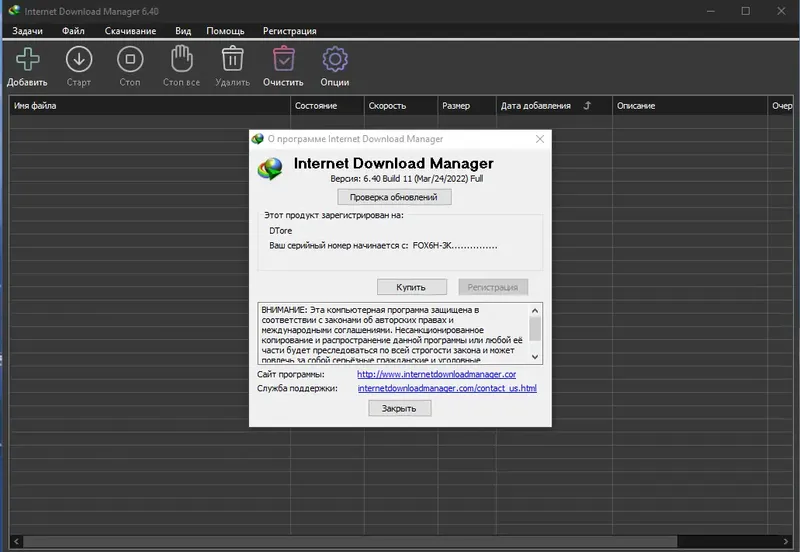Click the Очистить toolbar icon

284,59
